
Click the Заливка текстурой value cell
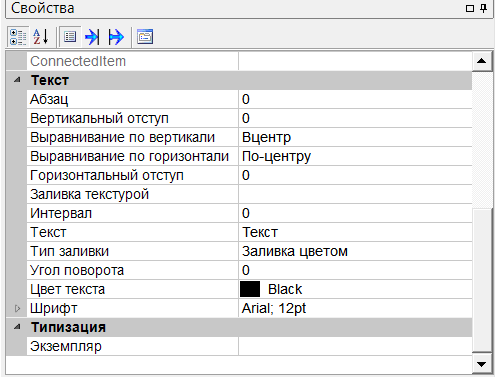coord(355,194)
